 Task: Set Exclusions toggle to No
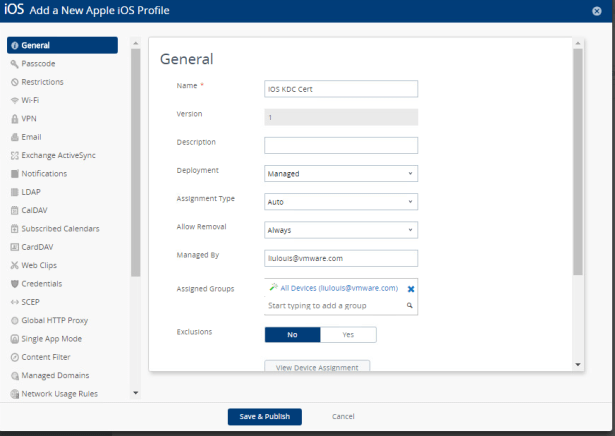[293, 335]
